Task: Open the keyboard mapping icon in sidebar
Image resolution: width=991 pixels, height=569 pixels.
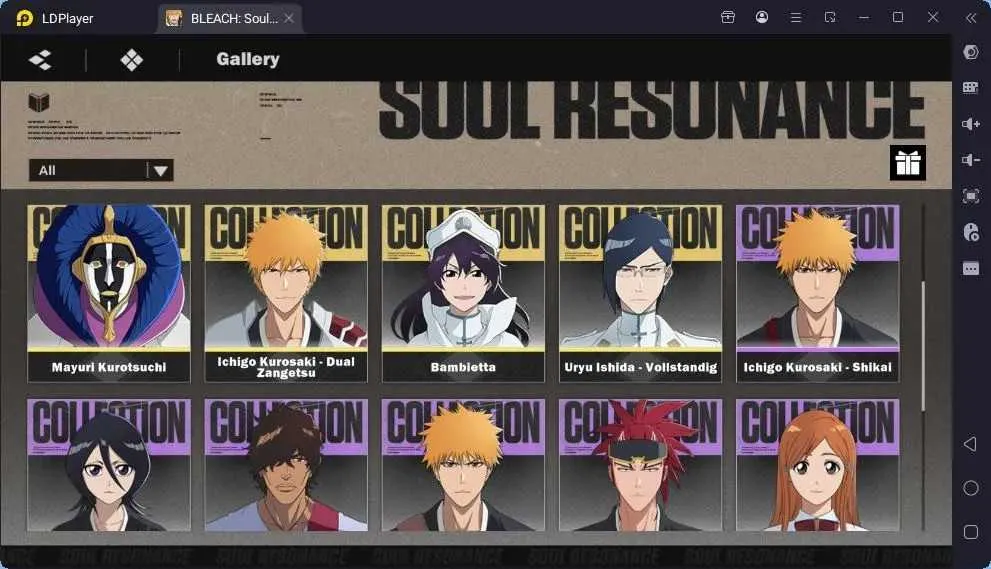Action: pyautogui.click(x=971, y=88)
